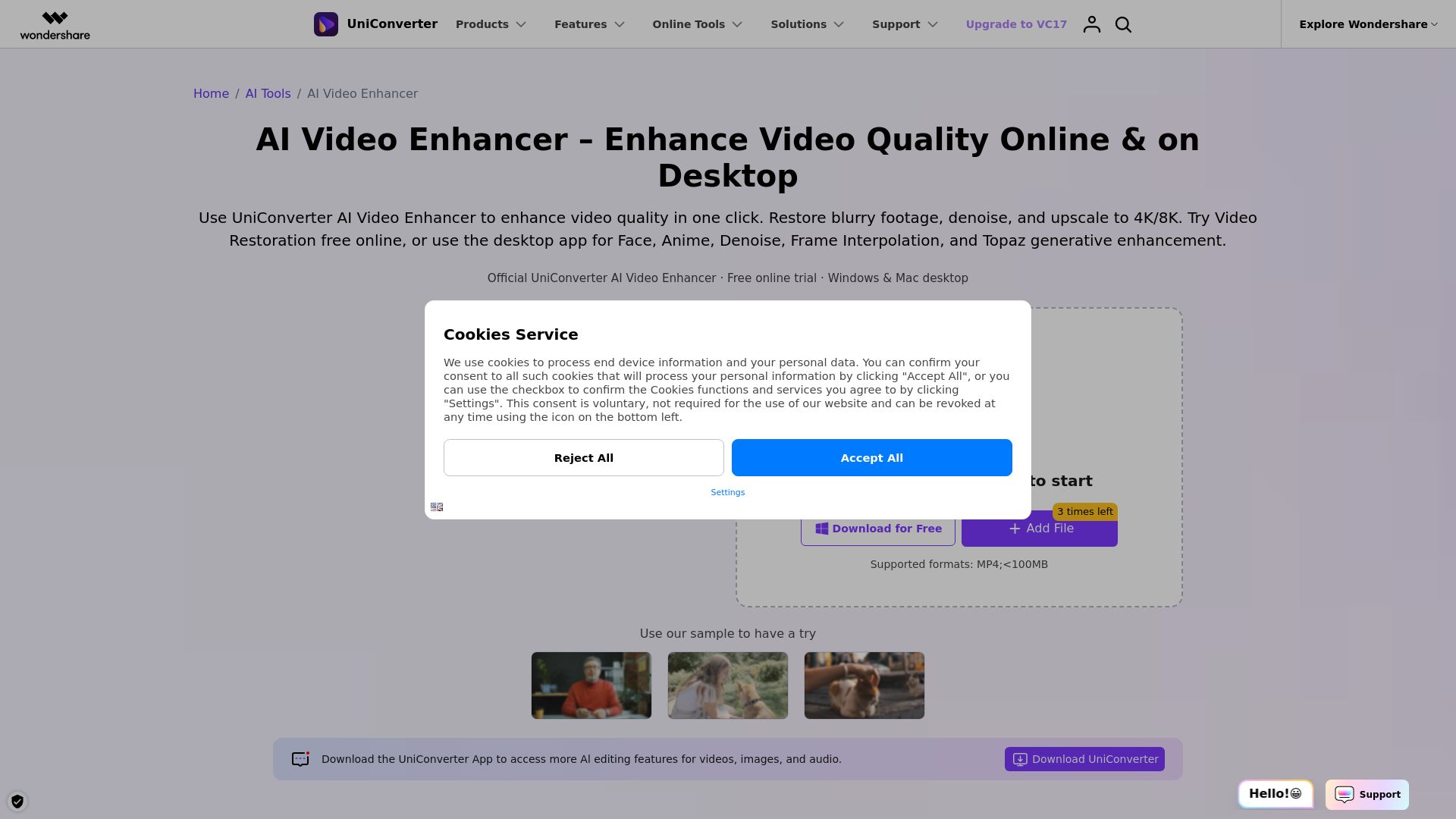This screenshot has width=1456, height=819.
Task: Select the girl with dog sample
Action: tap(727, 685)
